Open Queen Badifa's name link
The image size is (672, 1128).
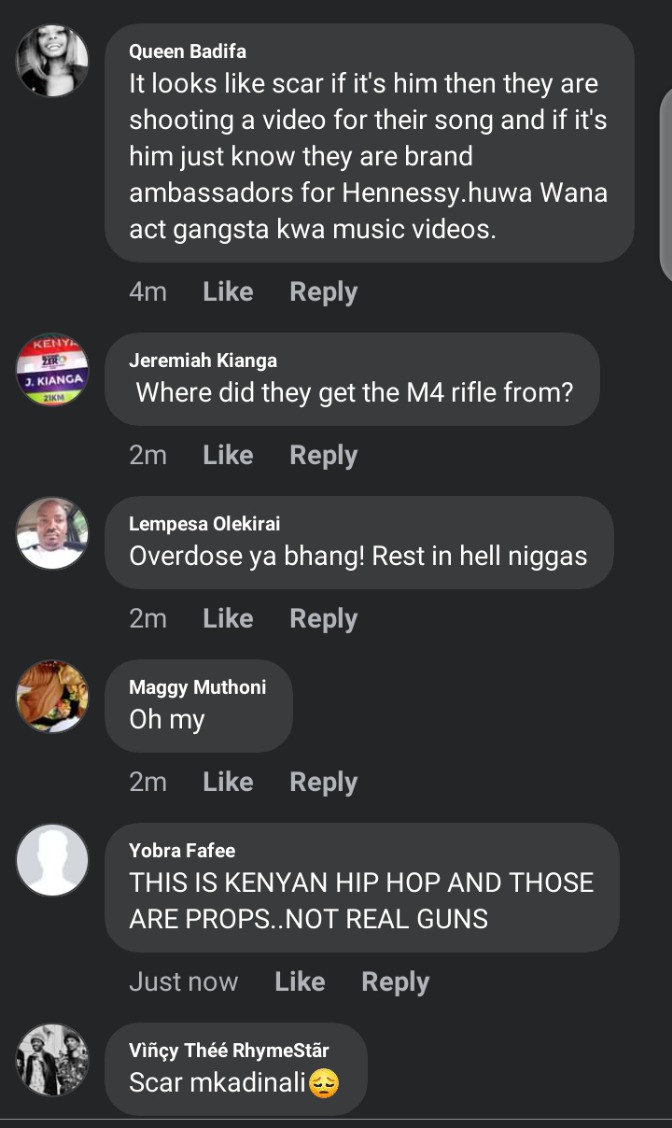tap(188, 52)
